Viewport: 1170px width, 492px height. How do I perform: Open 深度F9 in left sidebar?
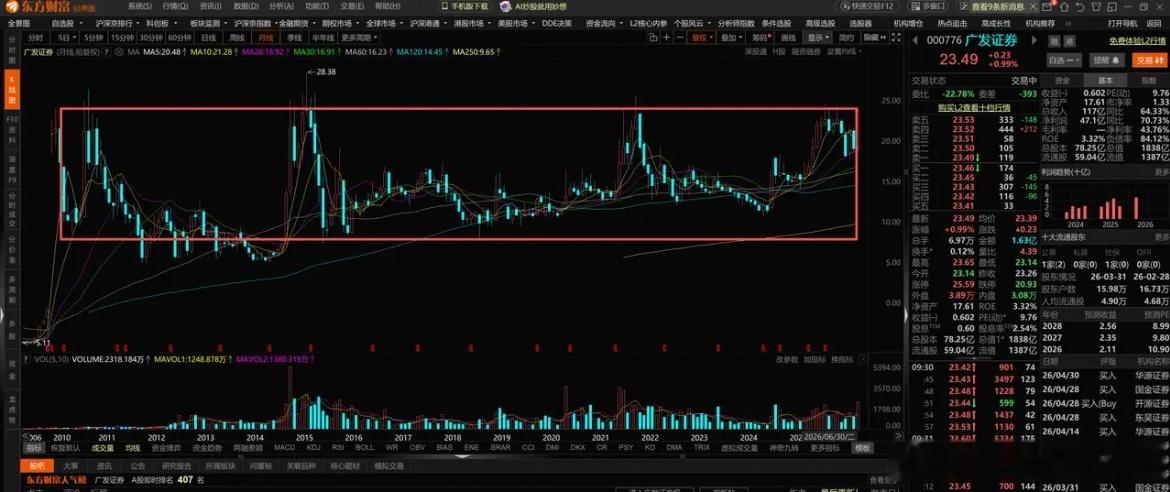coord(12,169)
